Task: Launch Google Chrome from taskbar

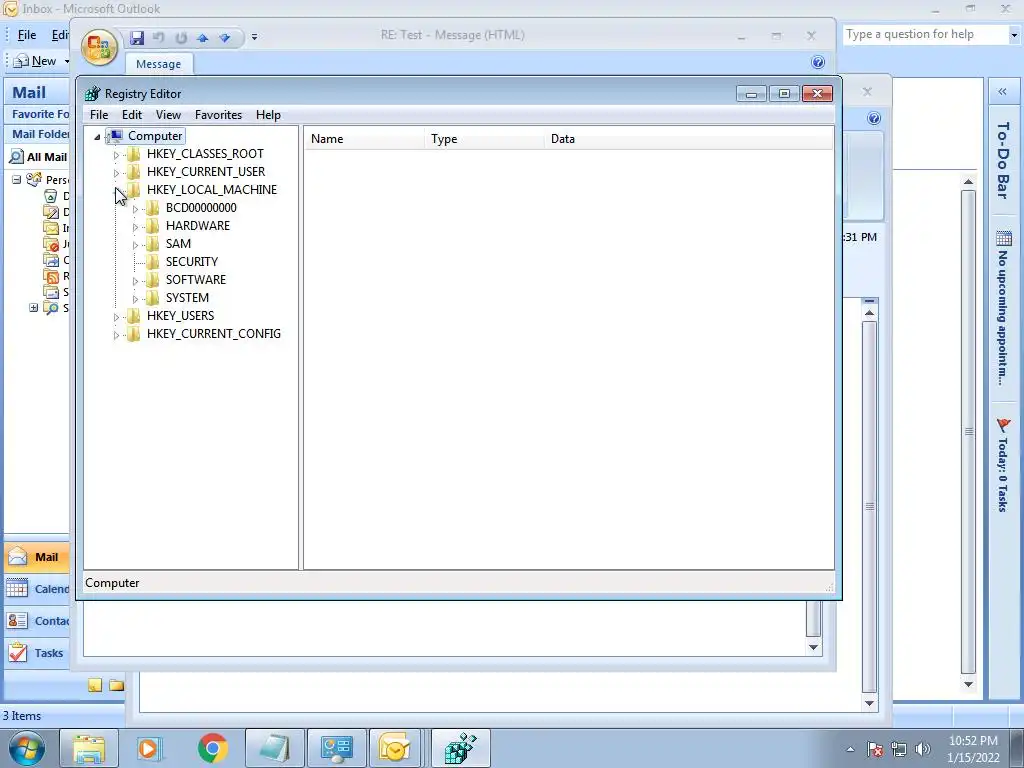Action: pyautogui.click(x=212, y=748)
